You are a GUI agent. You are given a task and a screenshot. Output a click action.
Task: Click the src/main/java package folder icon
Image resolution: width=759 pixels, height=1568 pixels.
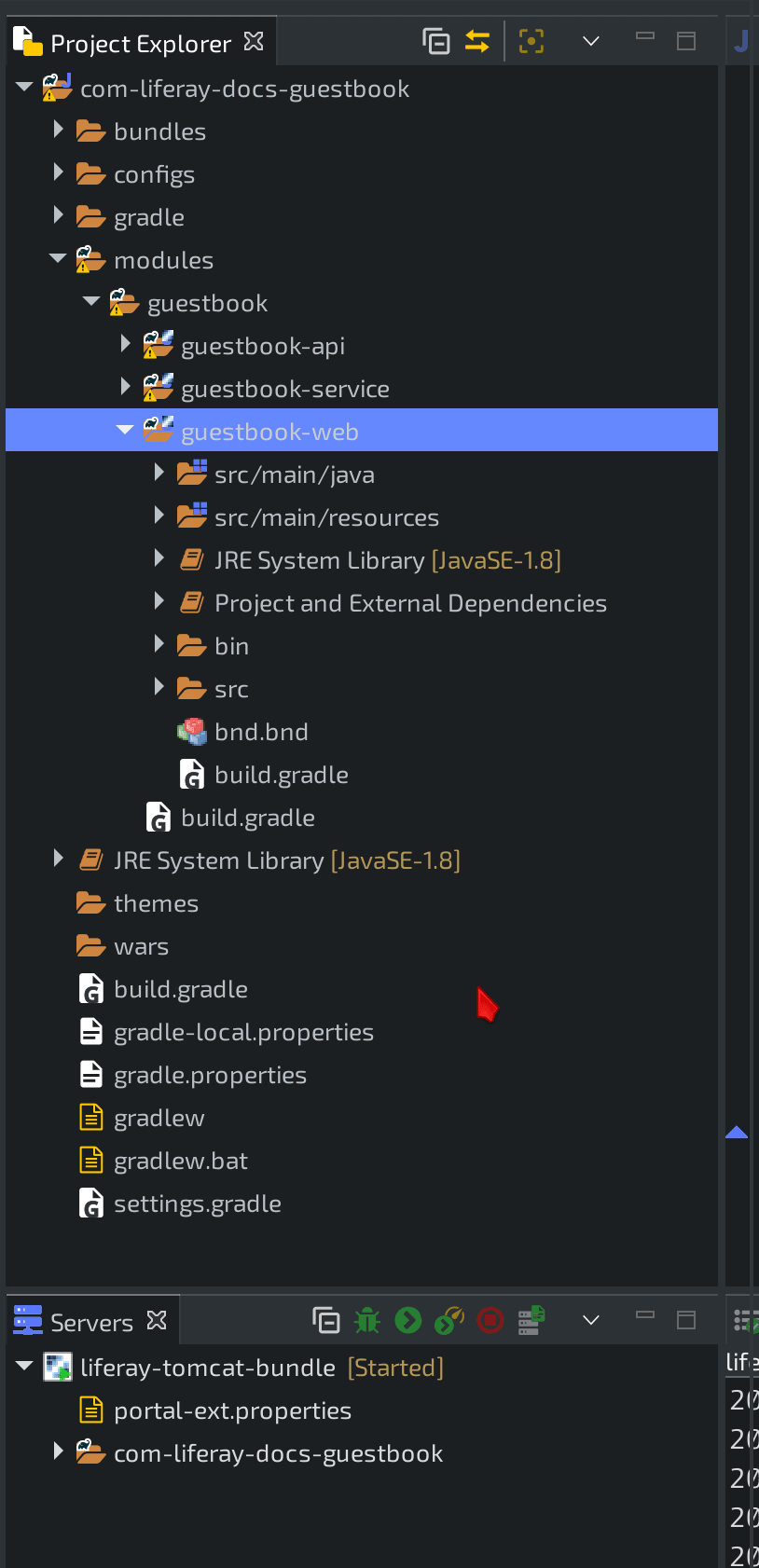click(x=192, y=473)
